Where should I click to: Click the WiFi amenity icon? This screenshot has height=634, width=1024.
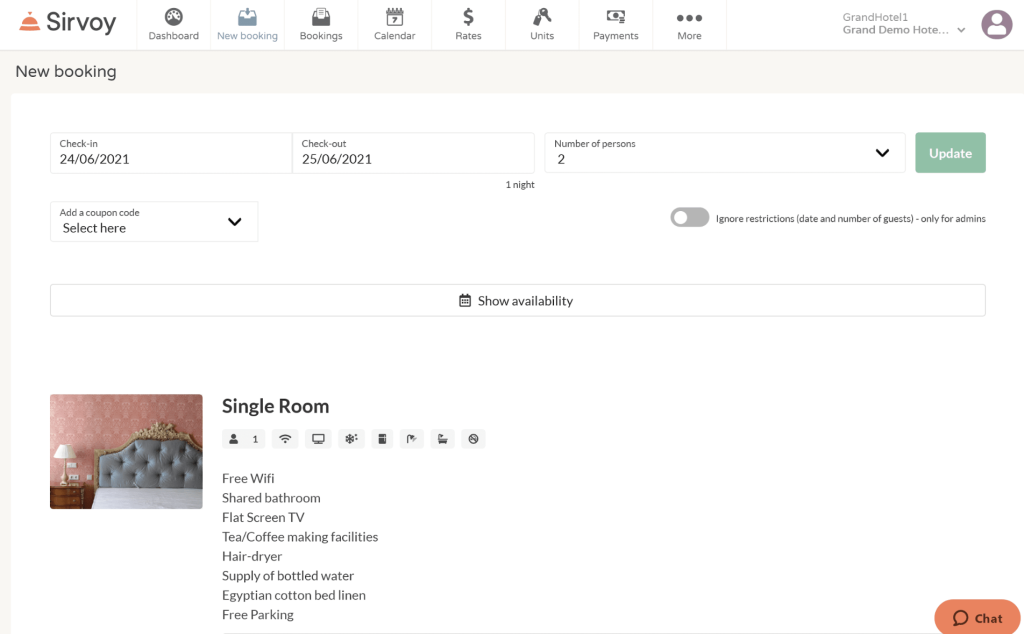point(285,439)
